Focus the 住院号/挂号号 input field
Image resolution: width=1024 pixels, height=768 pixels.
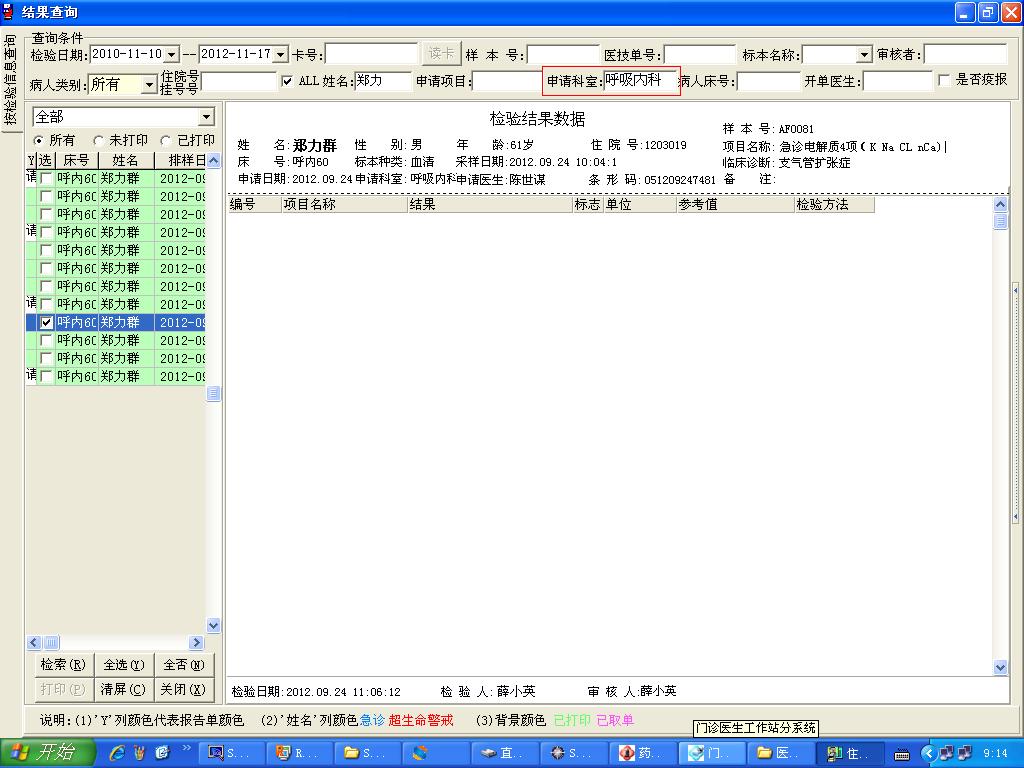[239, 82]
